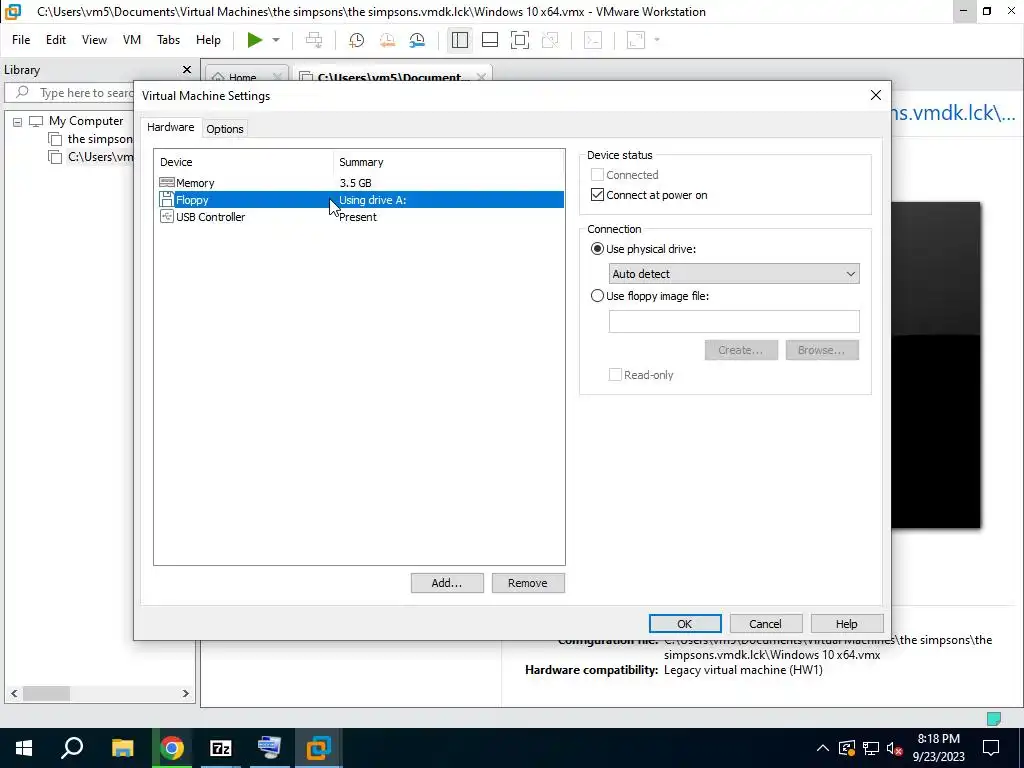Open taskbar Search magnifier

pos(72,748)
